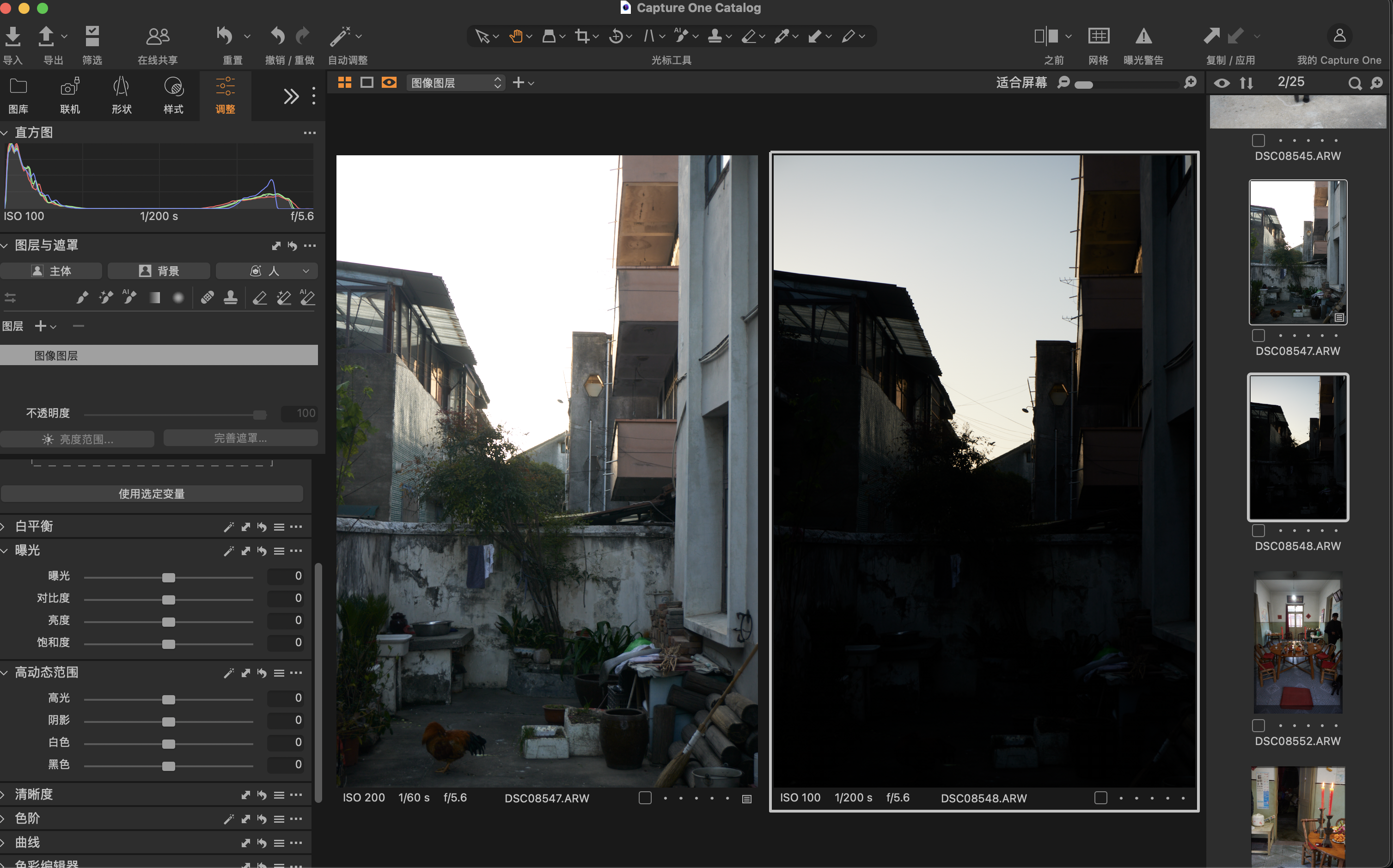Collapse the Exposure (曝光) panel

pos(5,550)
